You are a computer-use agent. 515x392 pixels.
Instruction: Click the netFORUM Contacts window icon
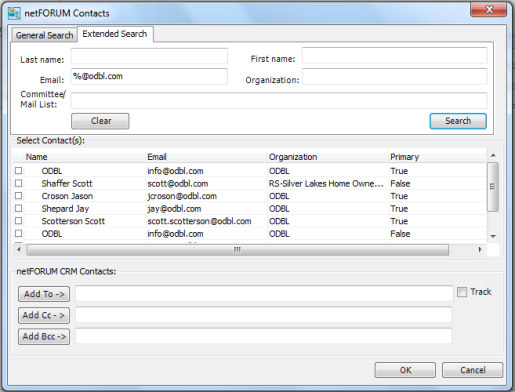(14, 13)
